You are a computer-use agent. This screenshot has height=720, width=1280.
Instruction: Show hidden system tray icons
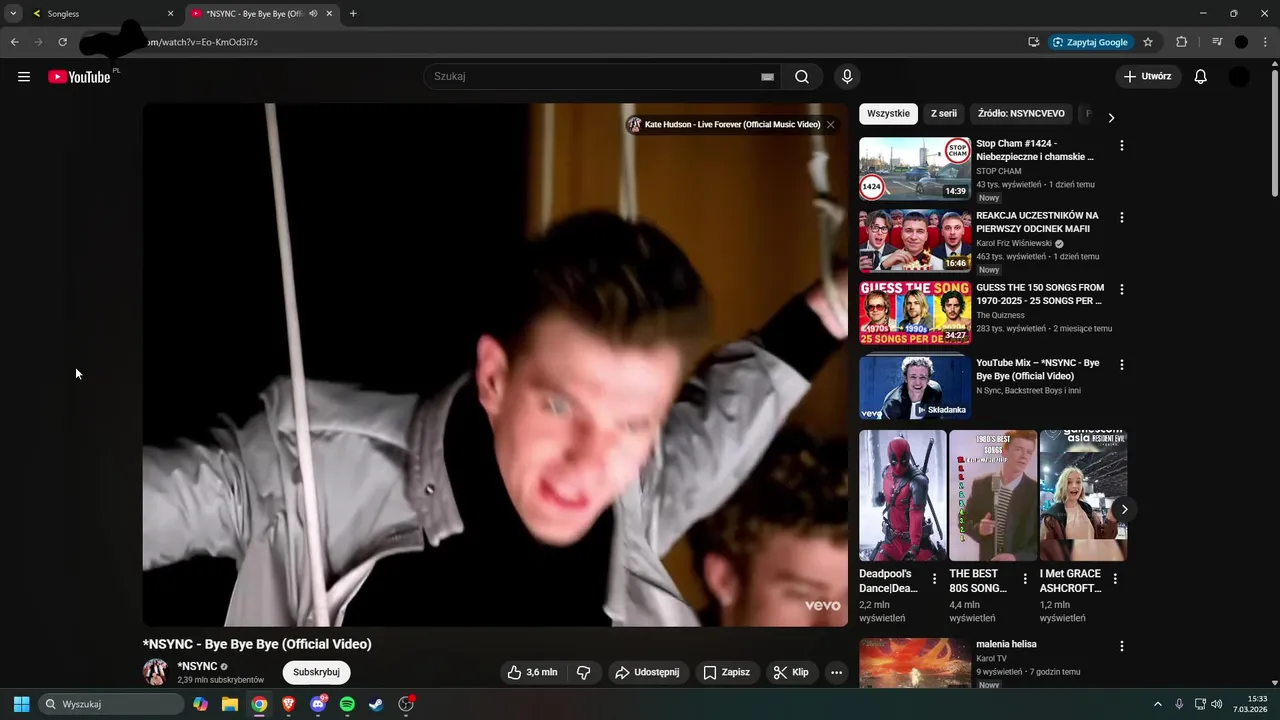[x=1158, y=704]
